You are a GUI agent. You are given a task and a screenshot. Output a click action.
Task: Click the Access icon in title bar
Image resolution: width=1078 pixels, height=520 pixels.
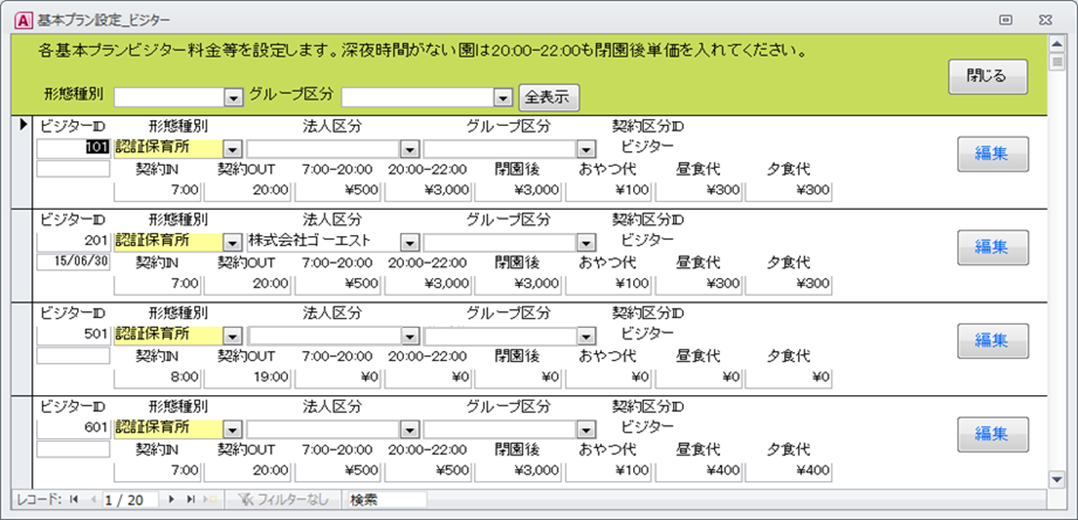tap(19, 19)
